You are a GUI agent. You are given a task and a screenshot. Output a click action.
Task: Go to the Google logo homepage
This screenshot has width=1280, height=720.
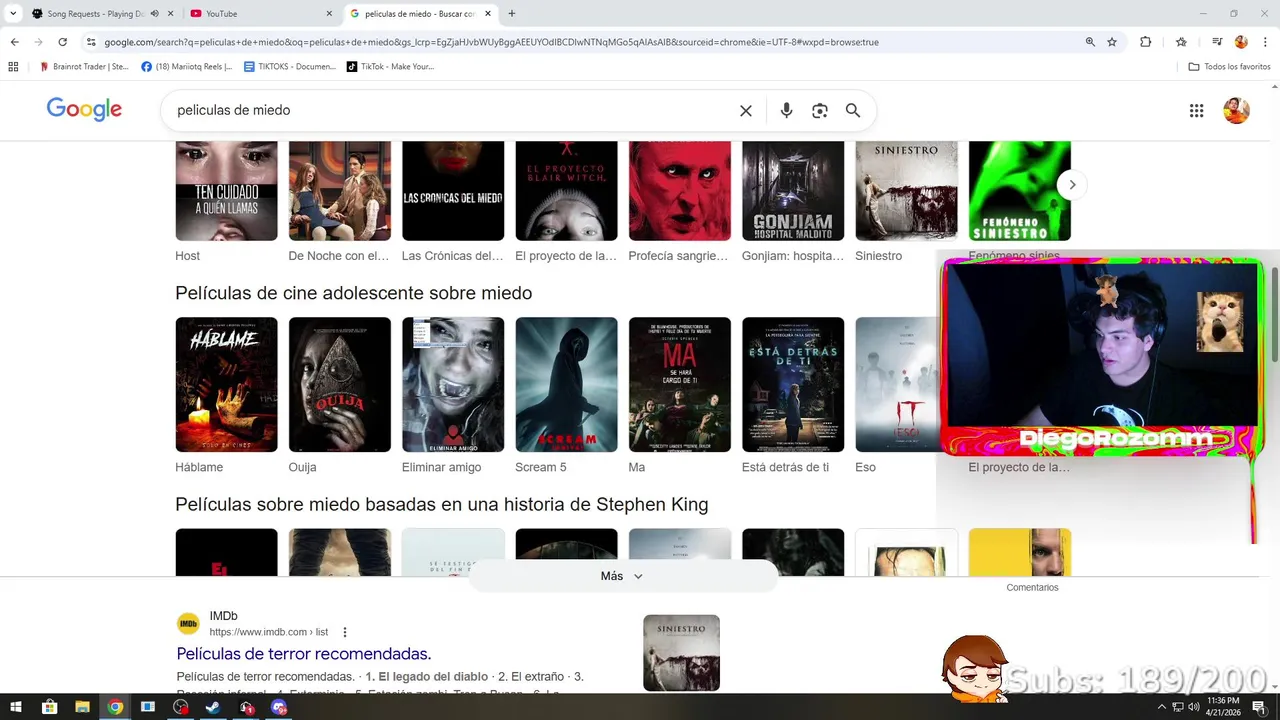pyautogui.click(x=84, y=110)
